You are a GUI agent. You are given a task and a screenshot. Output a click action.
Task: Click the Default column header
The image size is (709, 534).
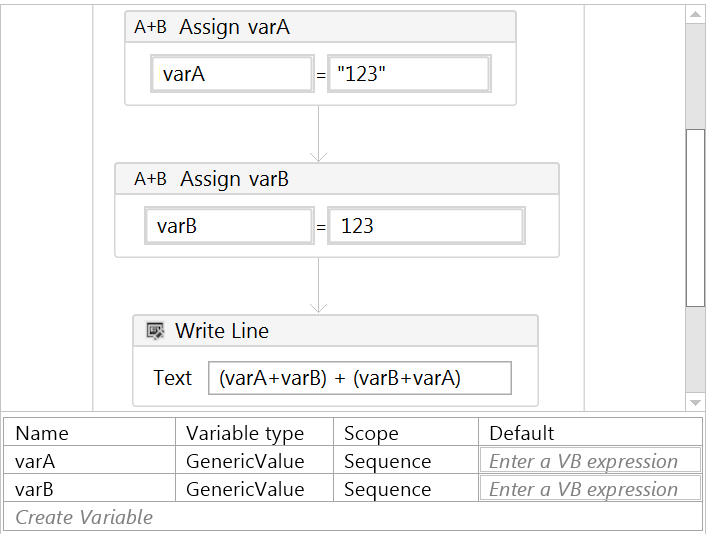pyautogui.click(x=590, y=433)
